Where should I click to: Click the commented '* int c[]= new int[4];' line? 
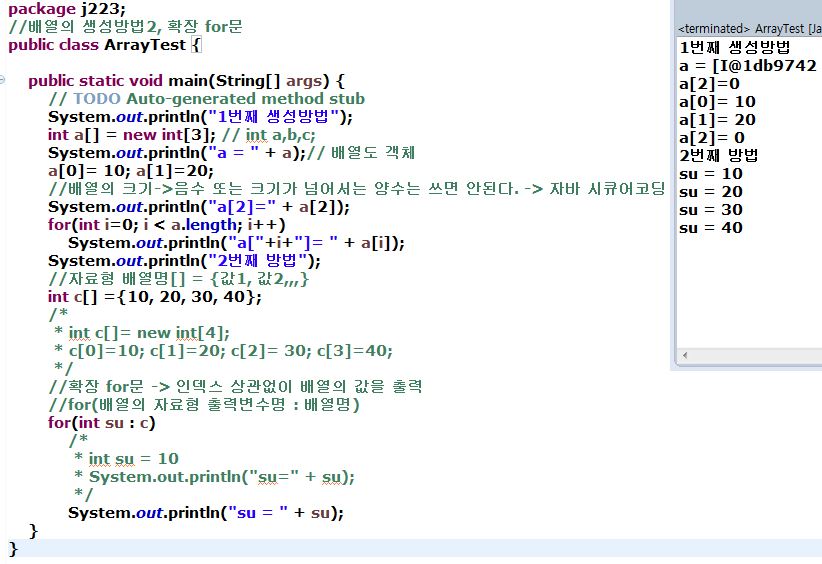pyautogui.click(x=142, y=333)
